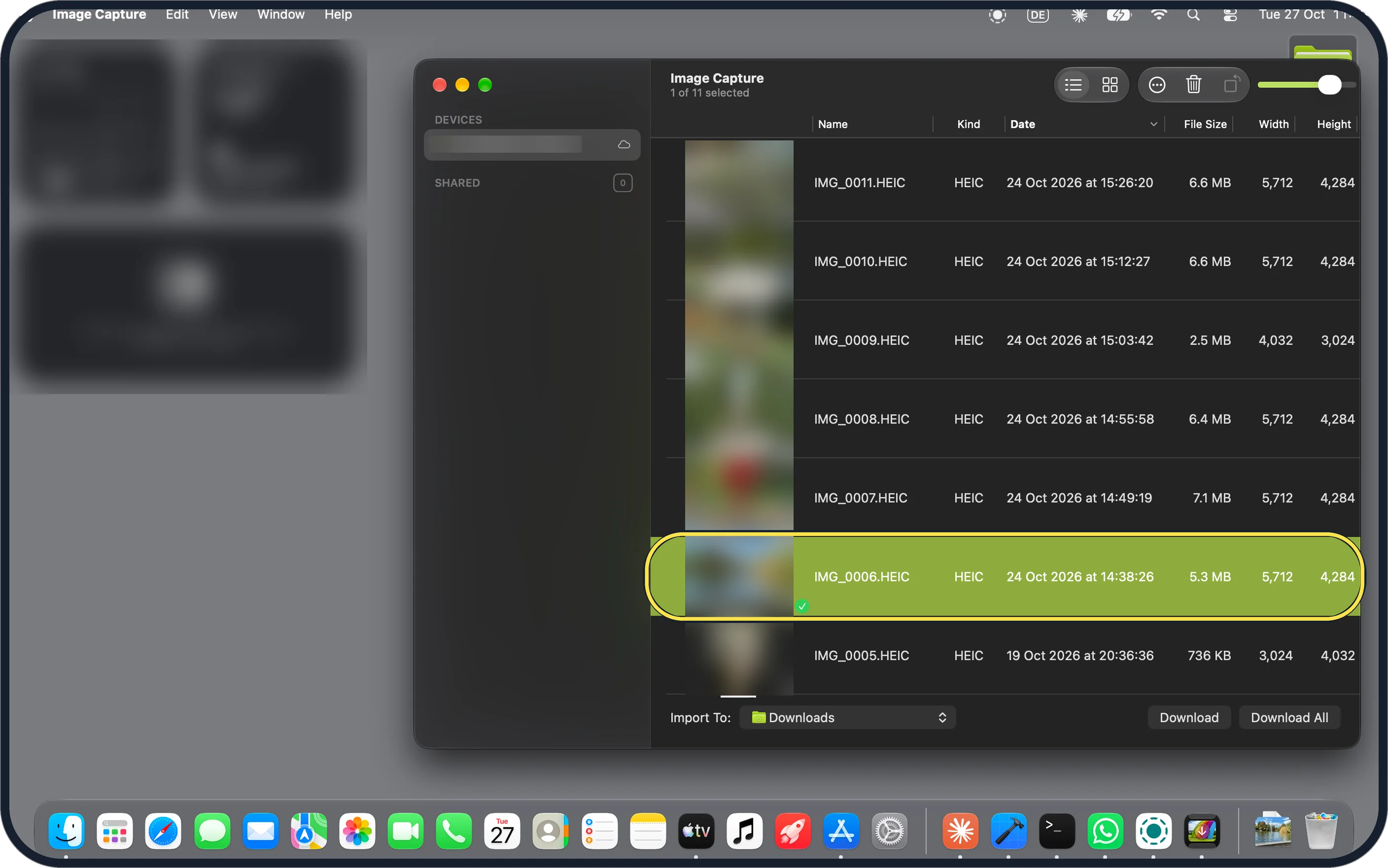
Task: Open App Store from the Dock
Action: click(841, 831)
